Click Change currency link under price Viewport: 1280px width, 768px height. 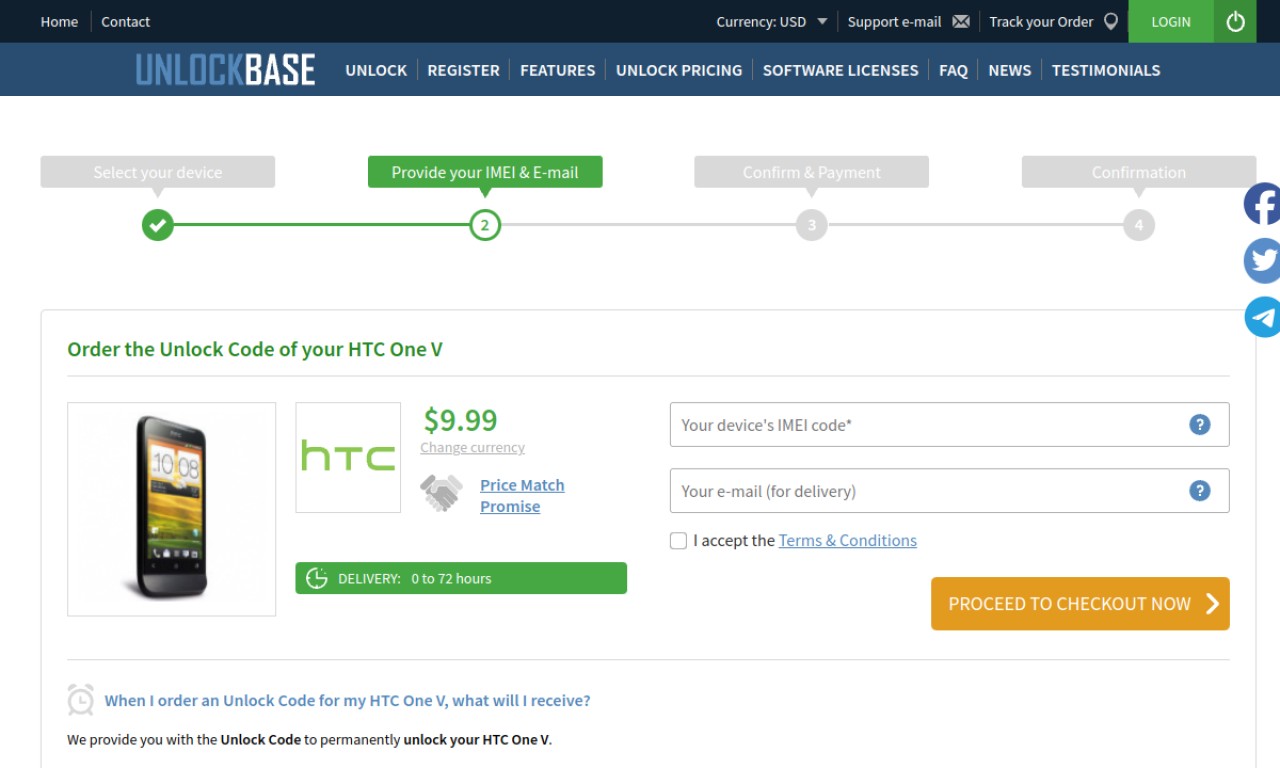point(472,448)
